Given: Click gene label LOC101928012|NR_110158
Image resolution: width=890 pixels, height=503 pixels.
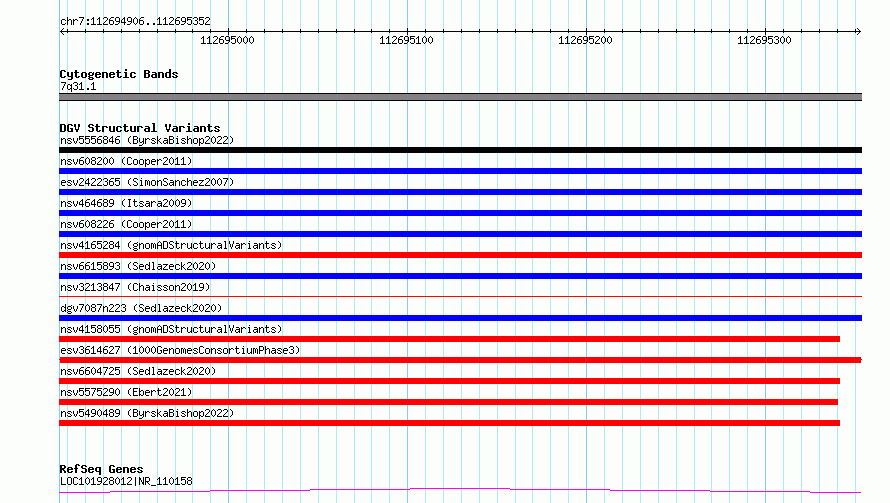Looking at the screenshot, I should pyautogui.click(x=126, y=481).
